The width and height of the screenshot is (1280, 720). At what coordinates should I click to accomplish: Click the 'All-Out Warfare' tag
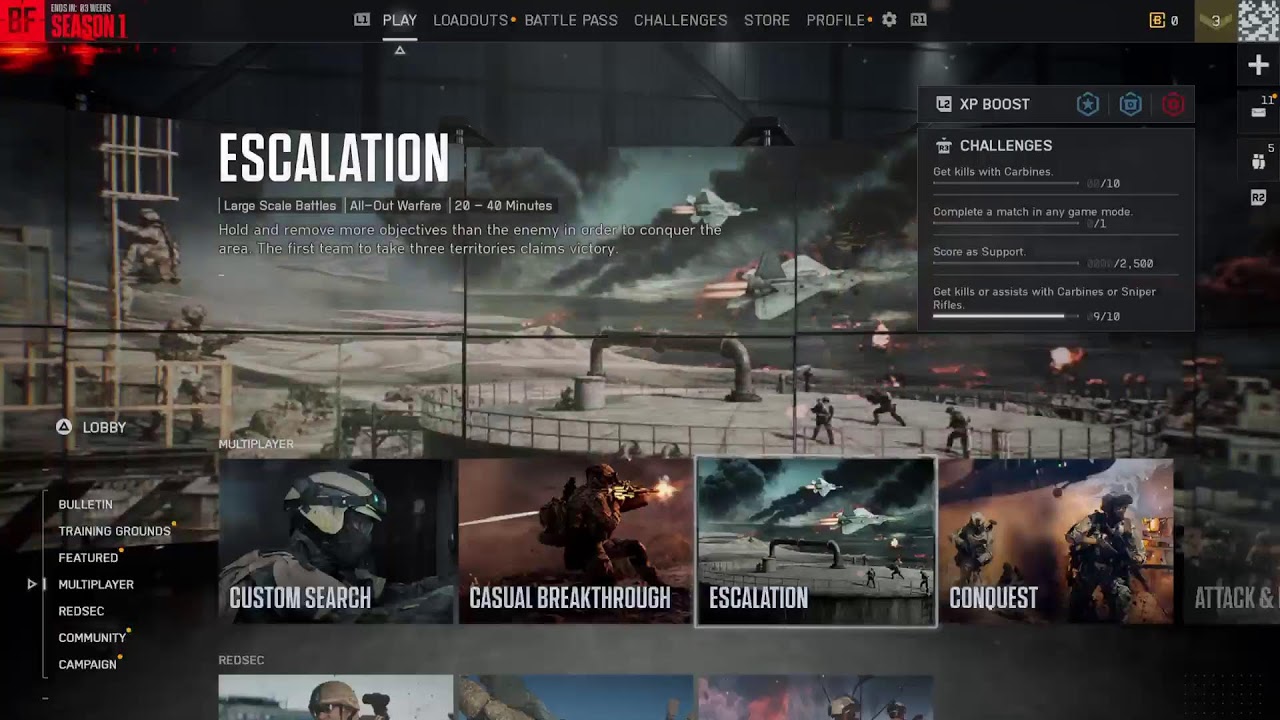click(x=395, y=206)
